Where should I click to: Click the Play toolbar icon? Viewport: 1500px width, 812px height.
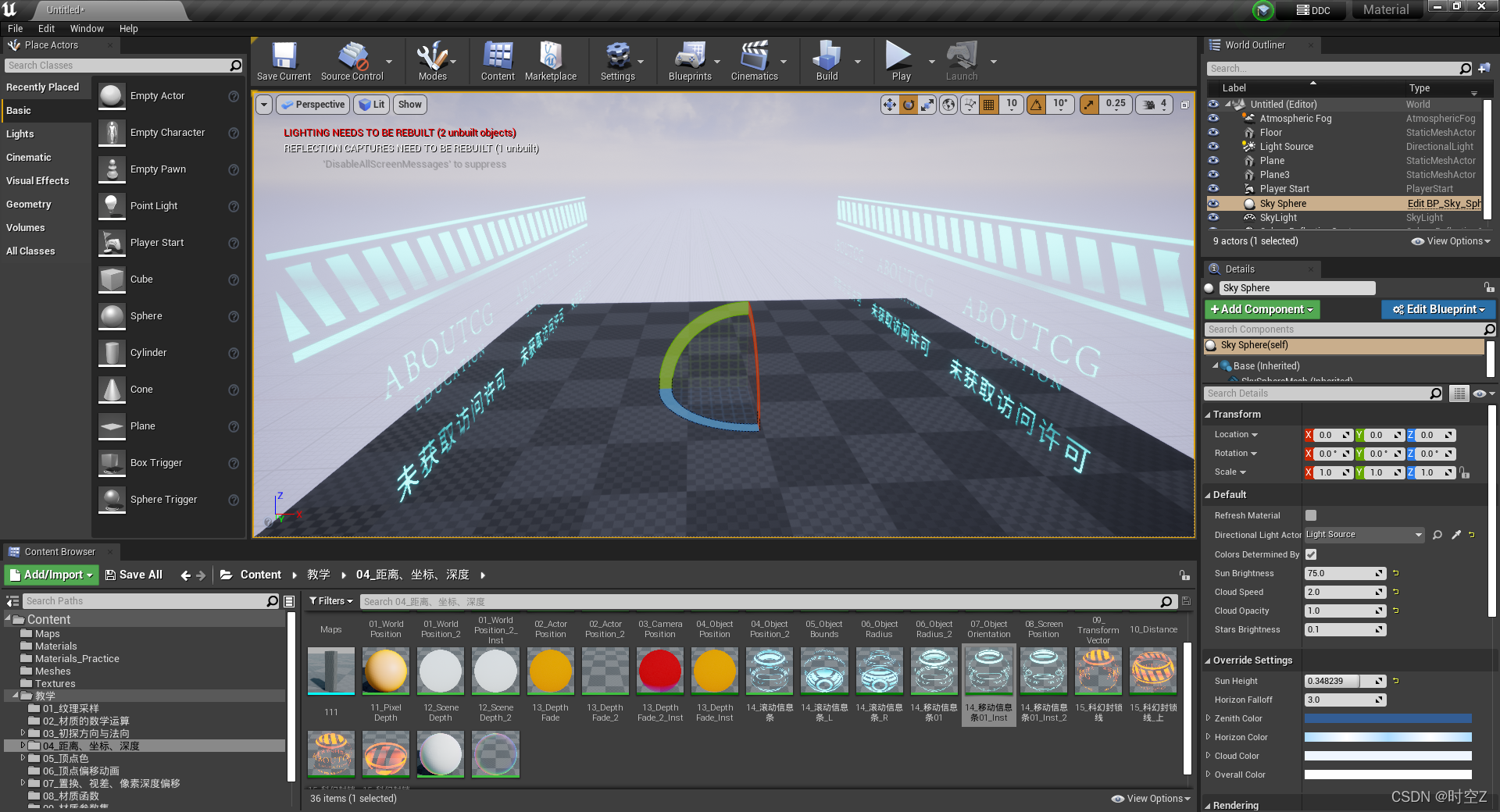point(899,61)
